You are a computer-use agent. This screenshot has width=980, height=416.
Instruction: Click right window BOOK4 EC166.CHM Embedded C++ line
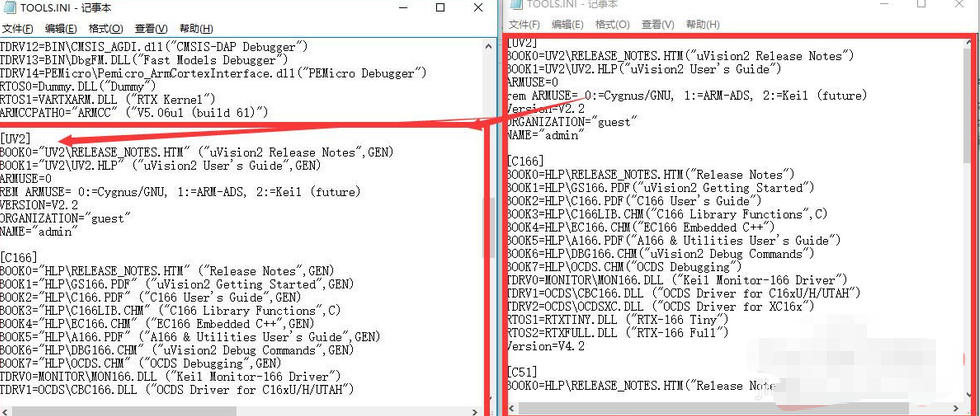tap(641, 227)
